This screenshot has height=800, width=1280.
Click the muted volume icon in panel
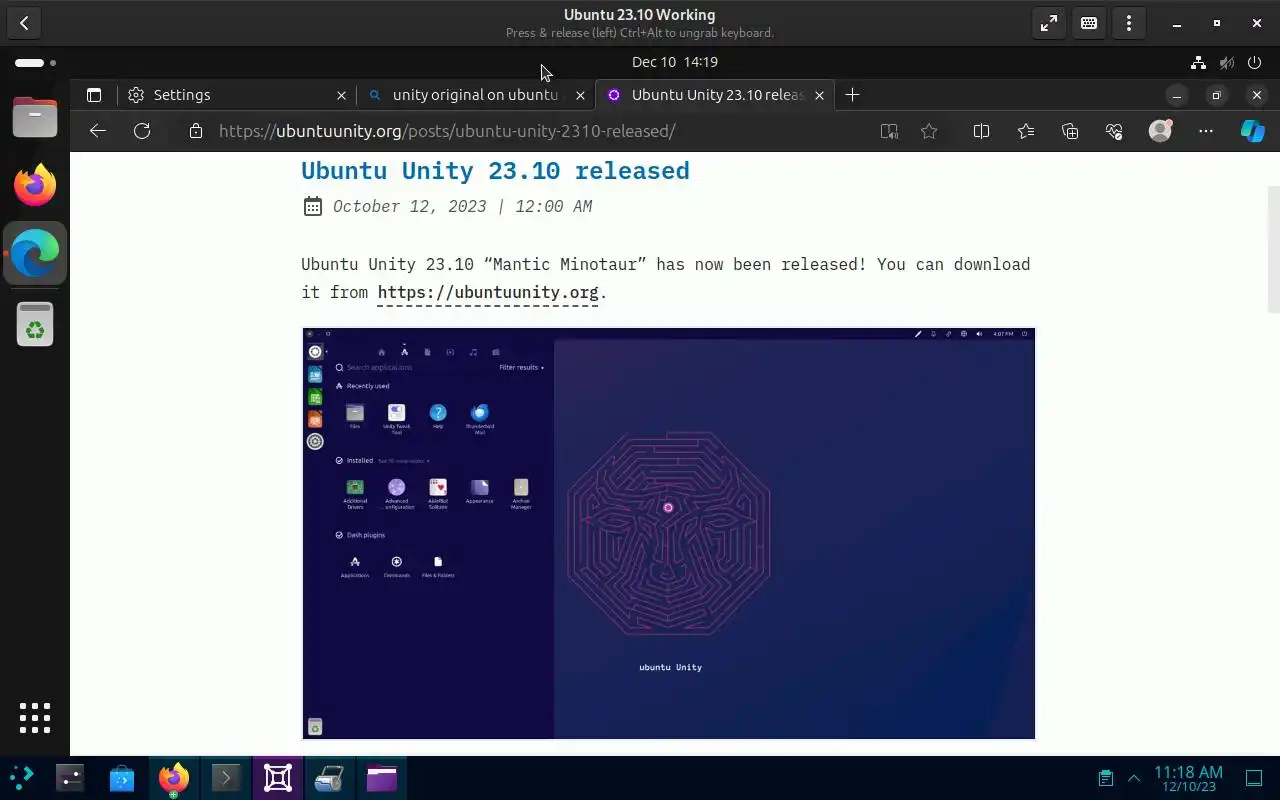(1227, 62)
